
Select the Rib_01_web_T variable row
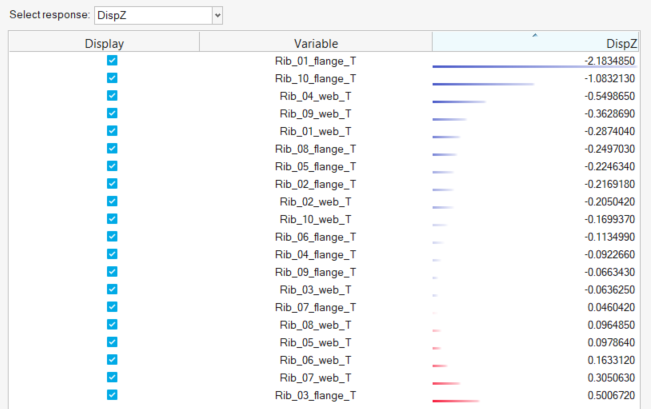click(315, 131)
